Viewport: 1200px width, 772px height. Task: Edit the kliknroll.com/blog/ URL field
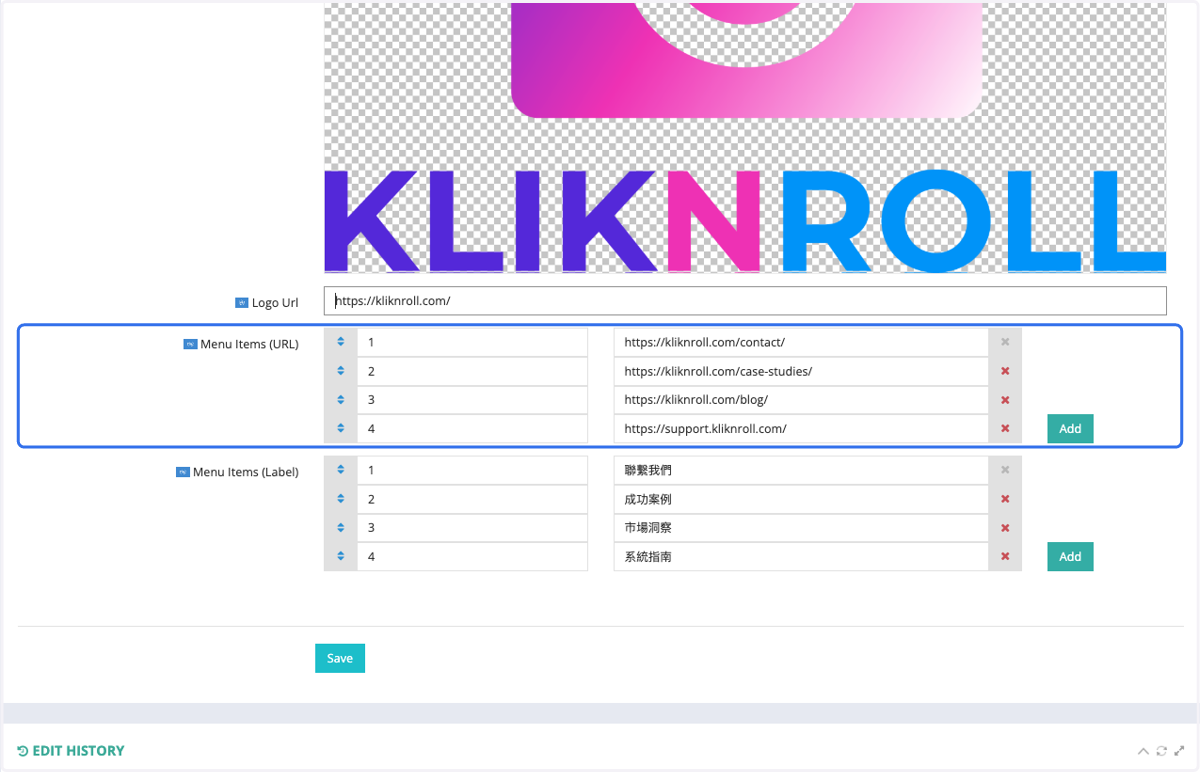tap(801, 400)
